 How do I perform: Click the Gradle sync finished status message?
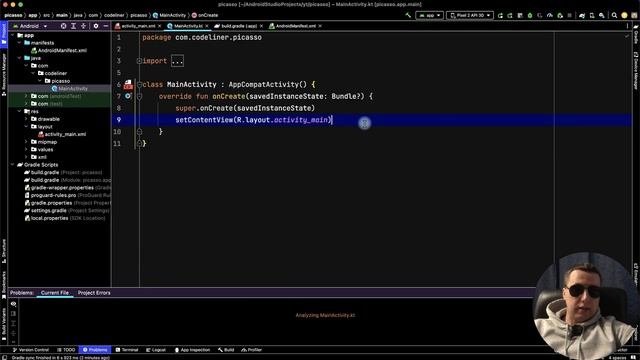coord(60,358)
